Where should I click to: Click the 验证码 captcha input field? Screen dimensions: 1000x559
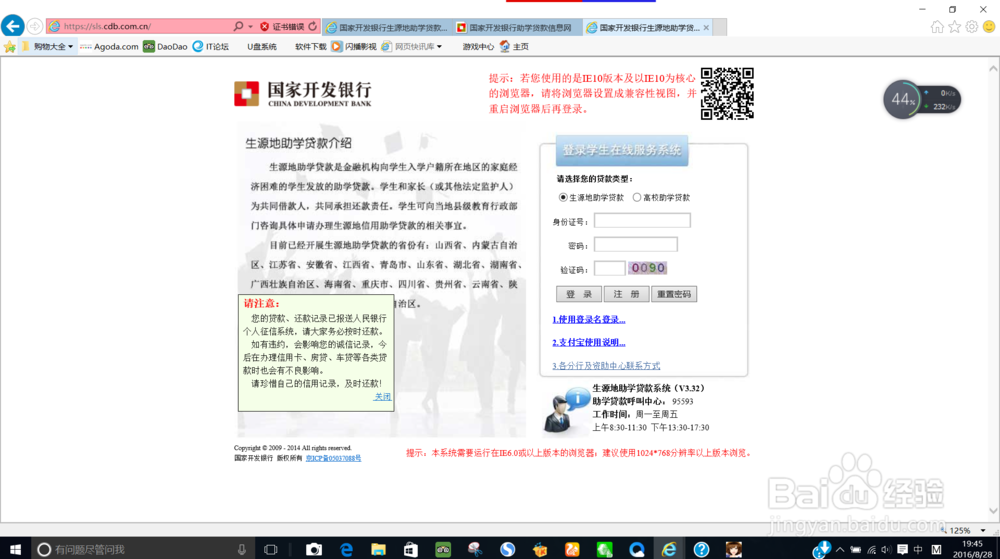tap(610, 268)
